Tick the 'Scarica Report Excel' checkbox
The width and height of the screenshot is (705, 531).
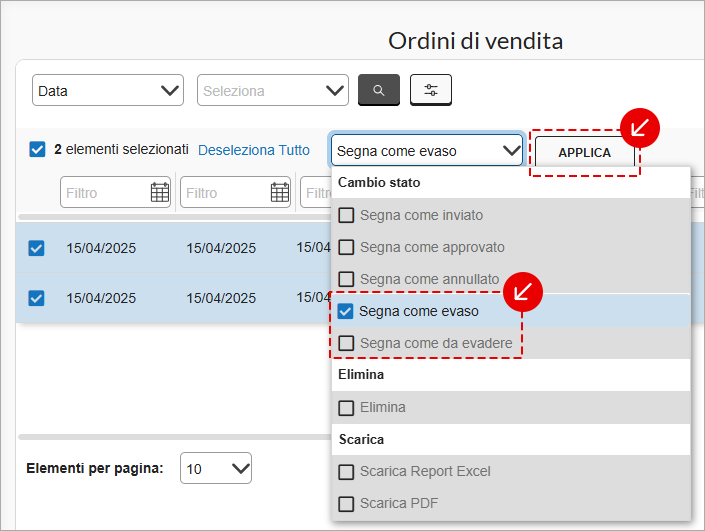click(x=346, y=472)
